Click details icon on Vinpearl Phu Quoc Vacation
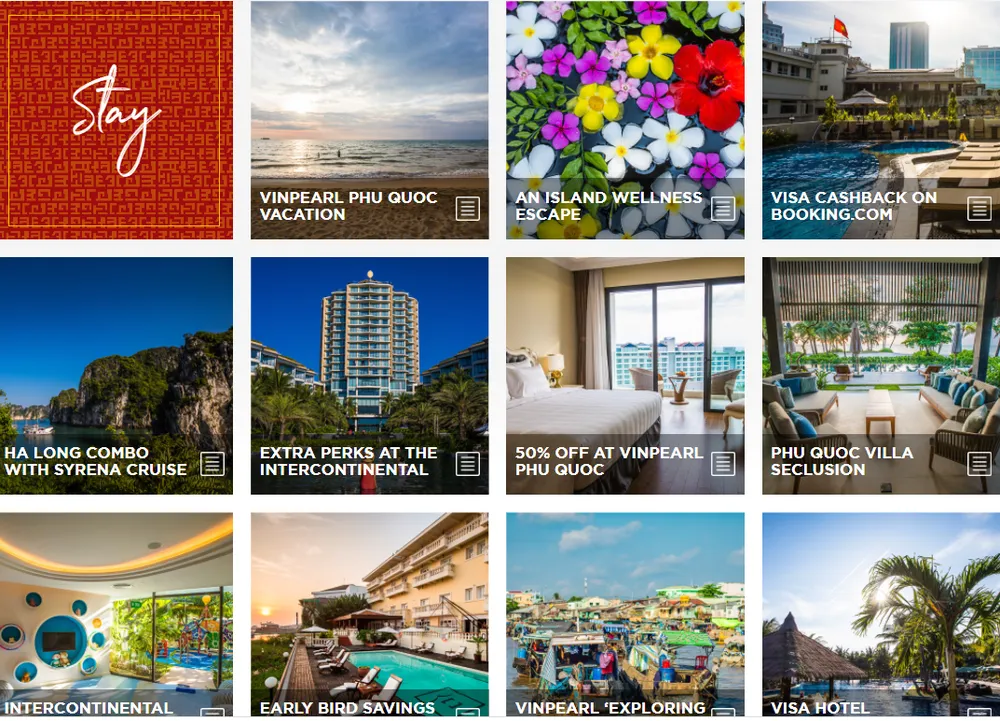 [x=467, y=208]
